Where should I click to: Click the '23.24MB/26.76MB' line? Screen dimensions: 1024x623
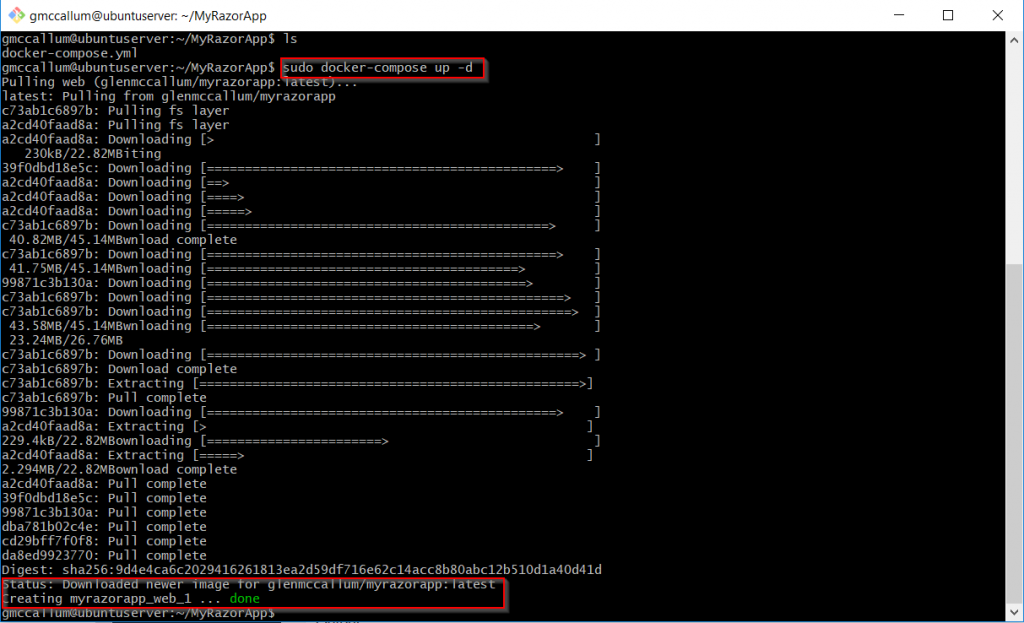[x=65, y=341]
